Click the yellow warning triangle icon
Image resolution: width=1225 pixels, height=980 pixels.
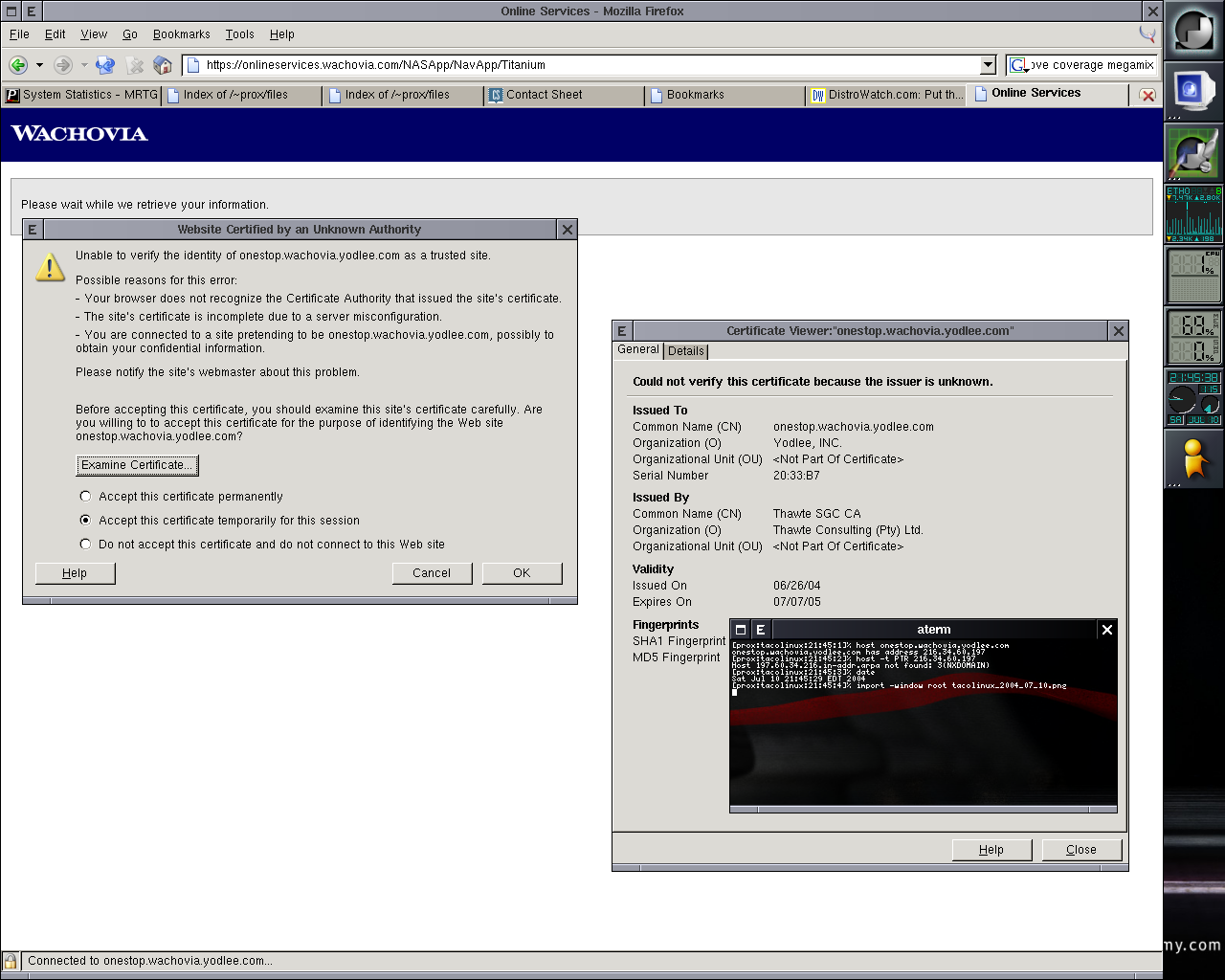coord(50,267)
